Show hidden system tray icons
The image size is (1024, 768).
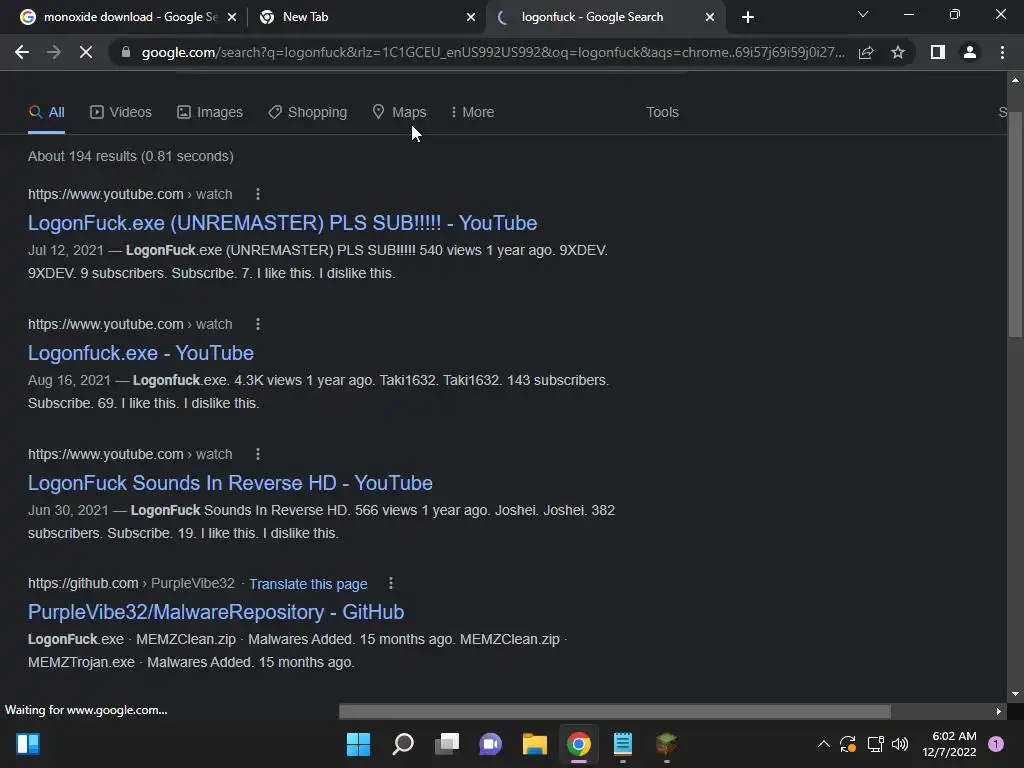click(x=824, y=744)
